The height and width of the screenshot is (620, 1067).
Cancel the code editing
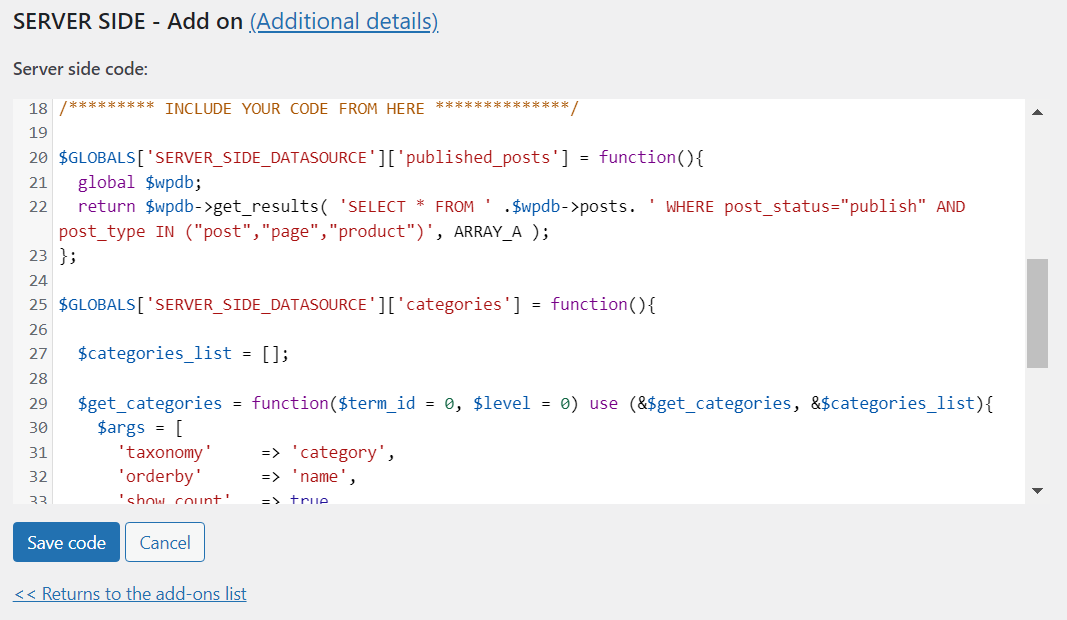click(165, 542)
